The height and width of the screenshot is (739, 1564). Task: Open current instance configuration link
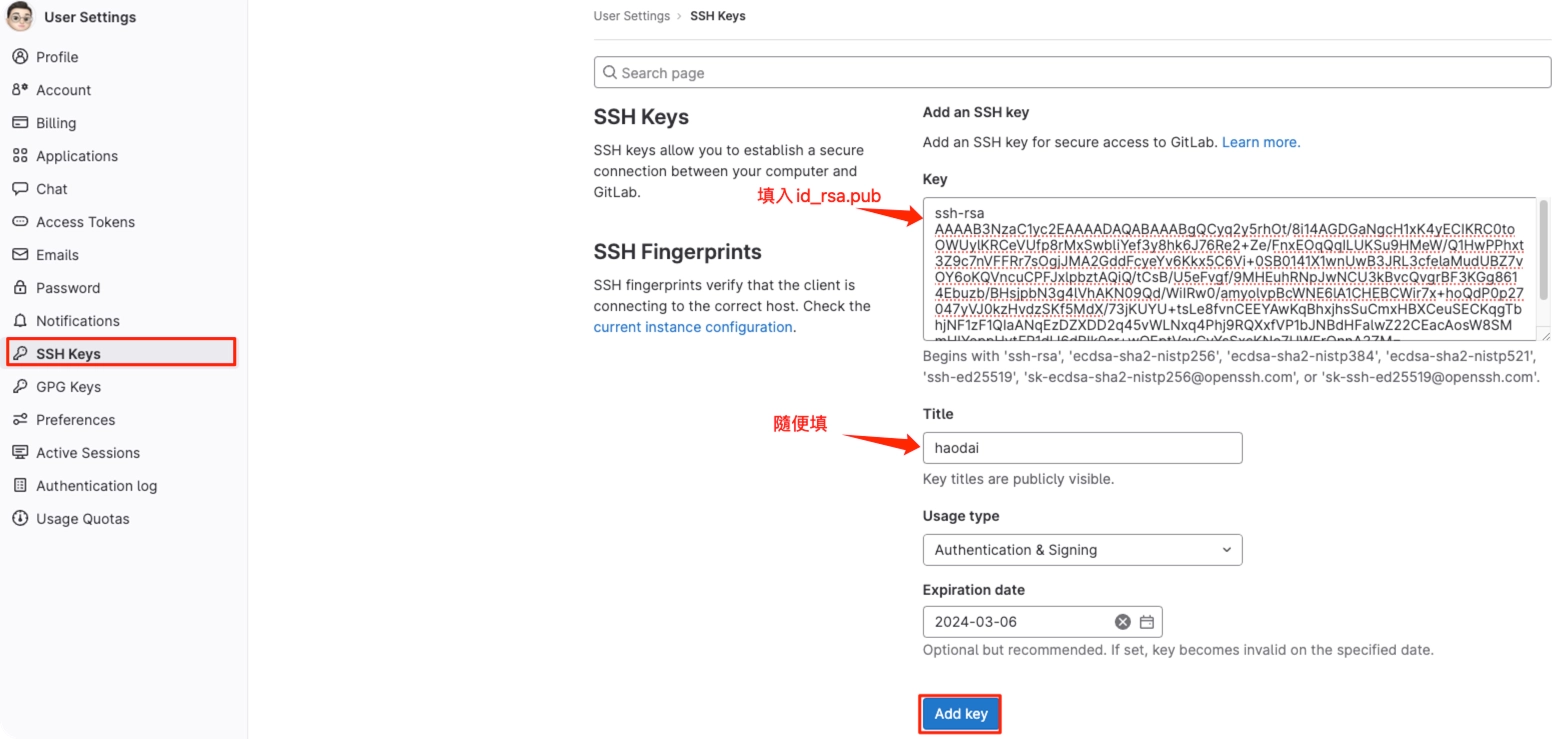(693, 327)
